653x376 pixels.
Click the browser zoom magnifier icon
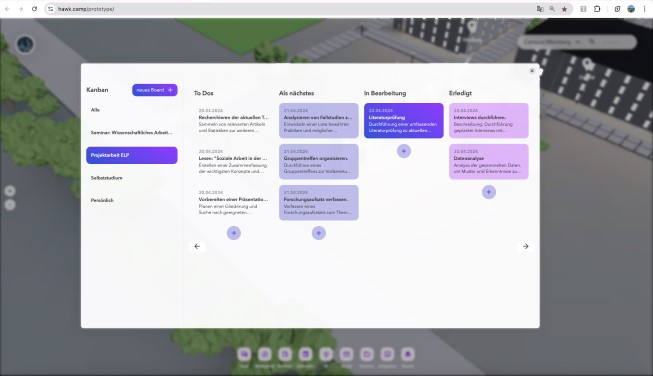(552, 9)
